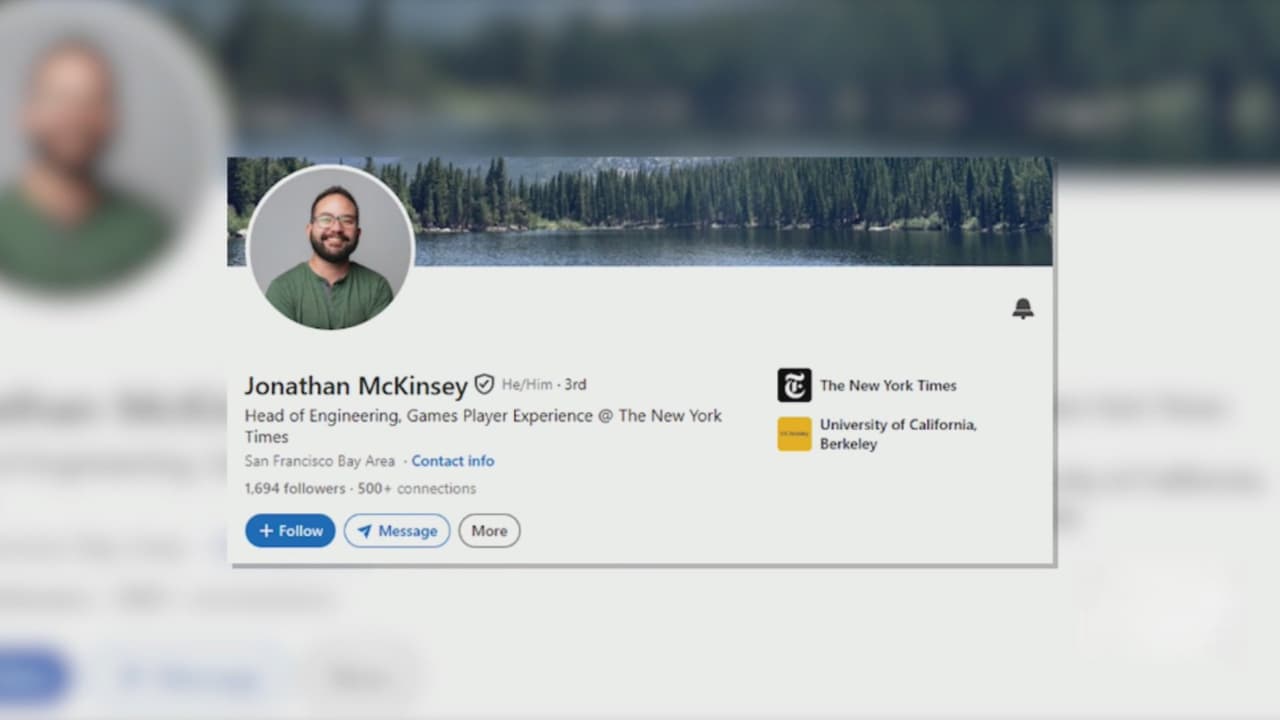Click The New York Times company link

(888, 385)
